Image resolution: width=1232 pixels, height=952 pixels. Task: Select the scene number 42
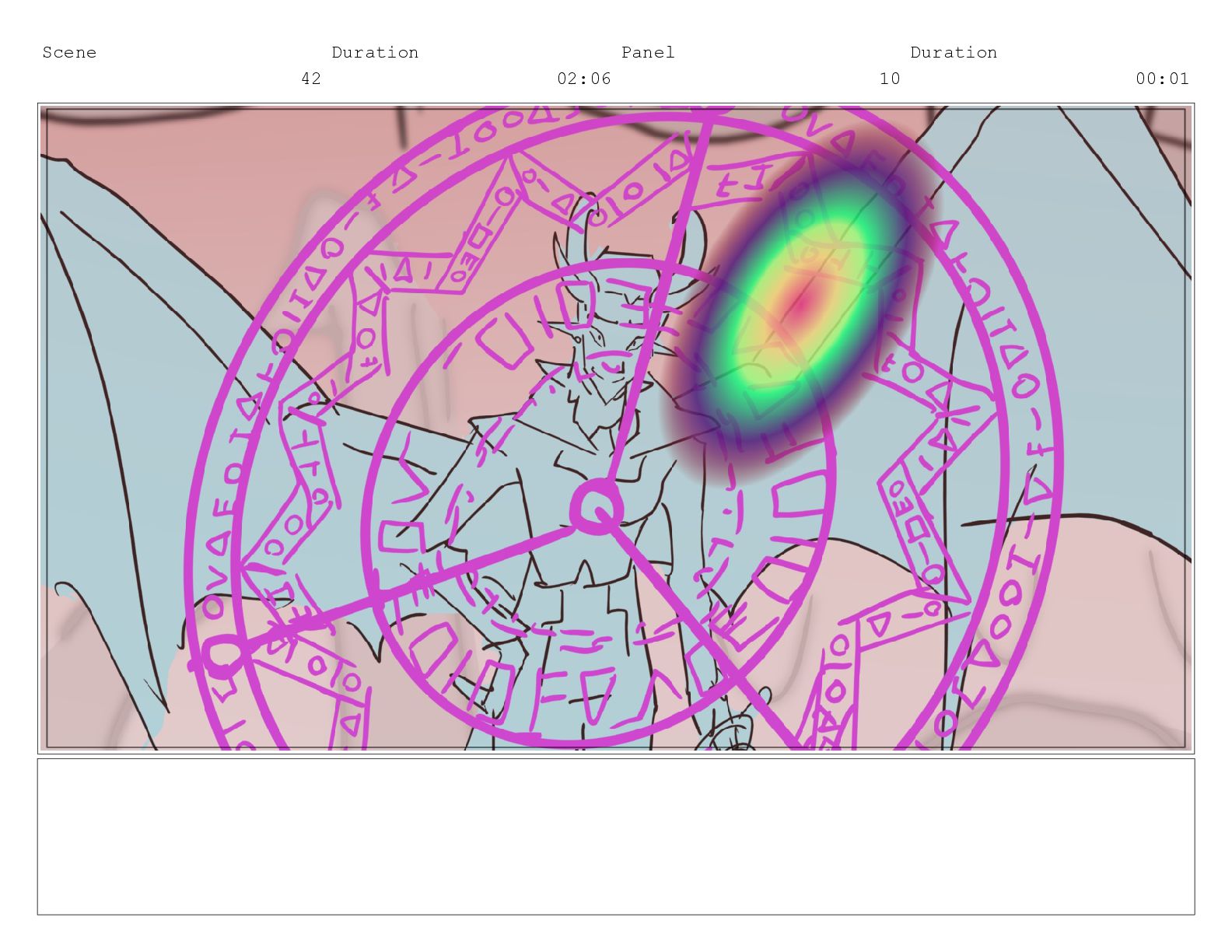click(x=311, y=79)
